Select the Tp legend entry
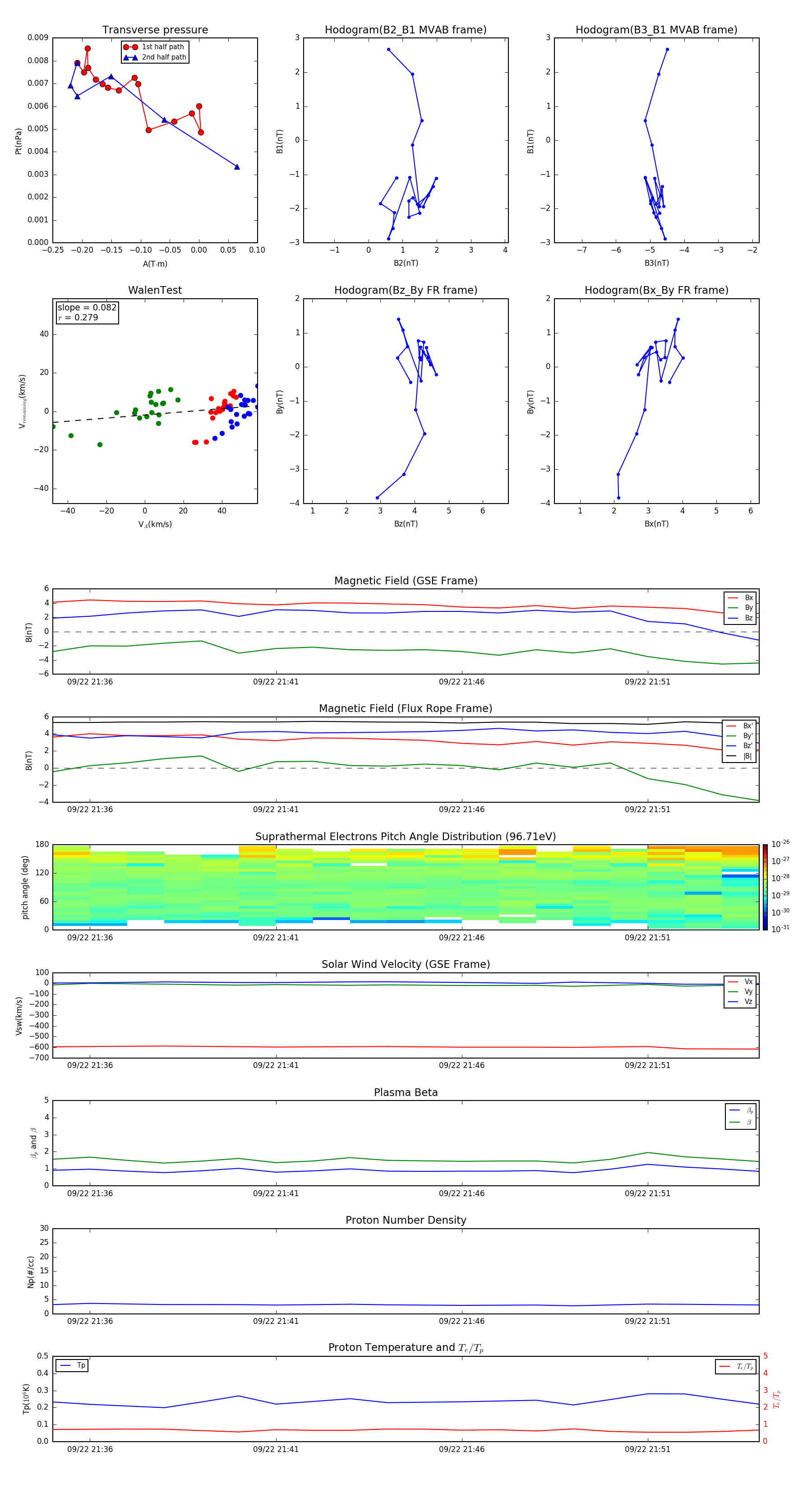Viewport: 812px width, 1489px height. tap(72, 1365)
